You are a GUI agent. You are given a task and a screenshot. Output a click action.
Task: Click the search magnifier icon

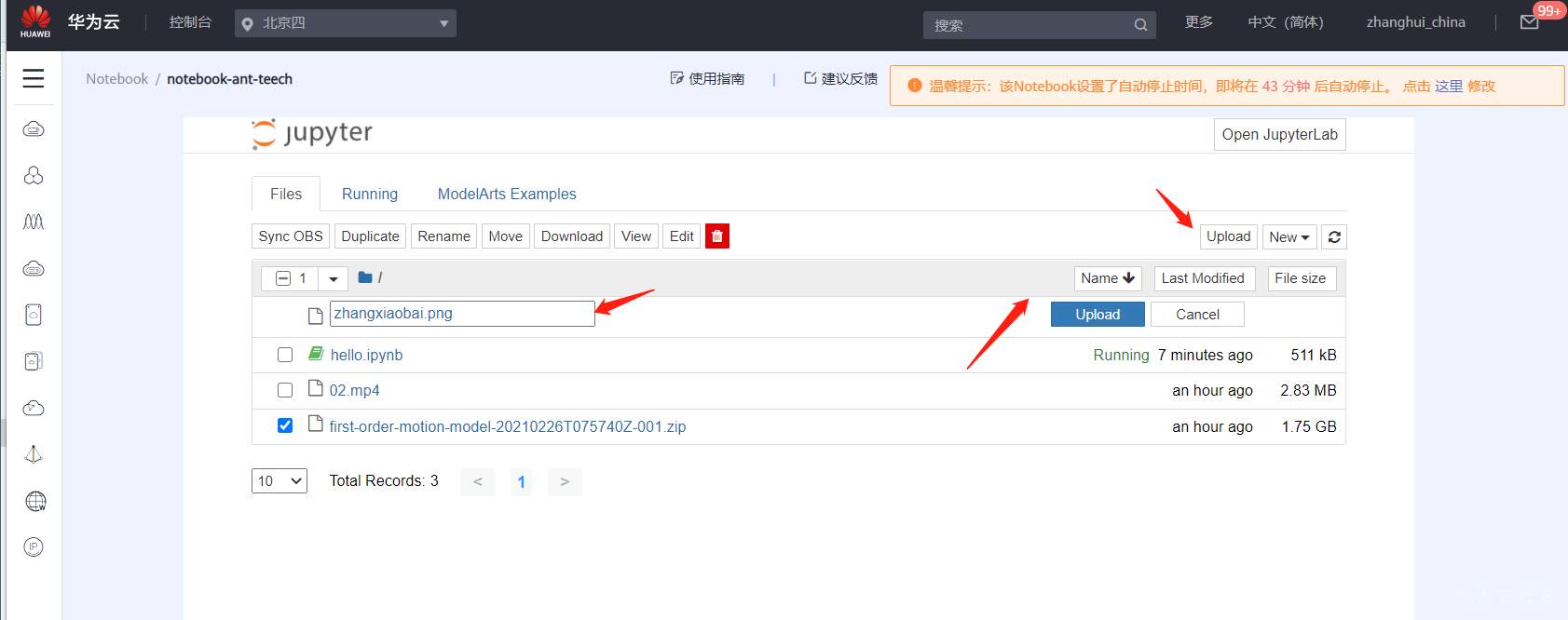1140,25
